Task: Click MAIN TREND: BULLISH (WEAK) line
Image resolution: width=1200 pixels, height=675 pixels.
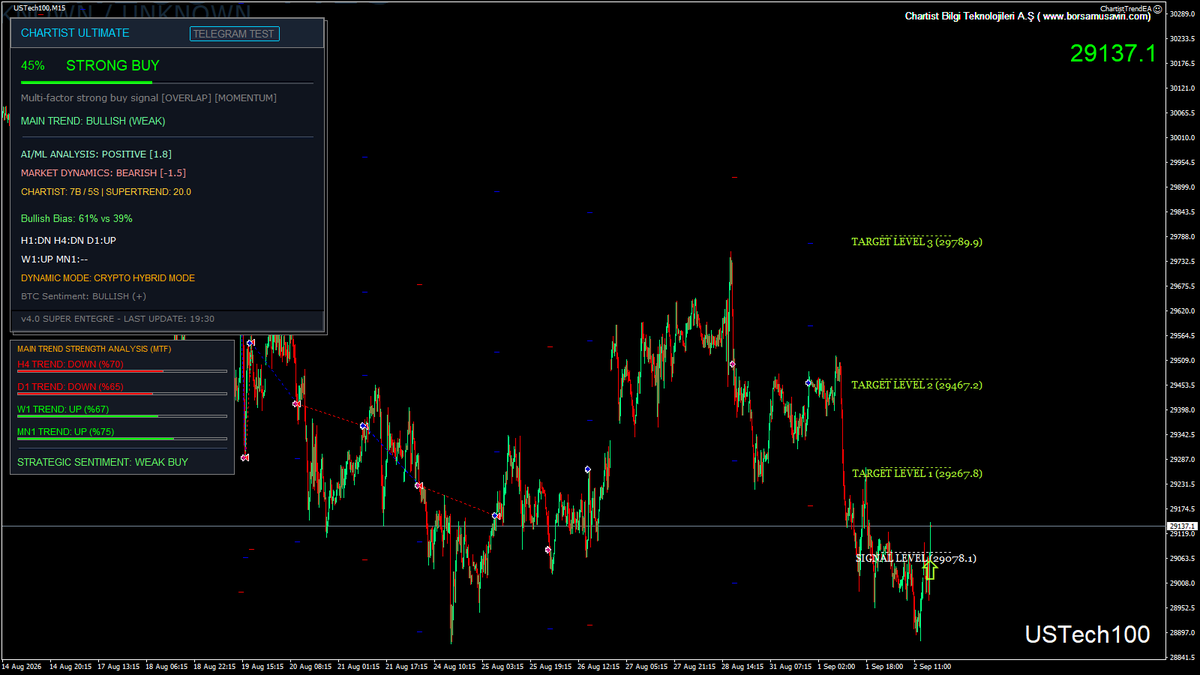Action: pyautogui.click(x=93, y=121)
